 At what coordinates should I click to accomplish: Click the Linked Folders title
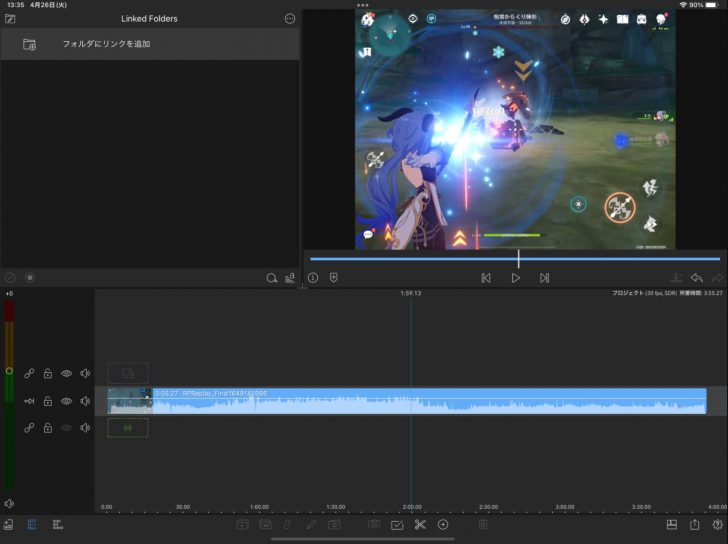[x=149, y=19]
